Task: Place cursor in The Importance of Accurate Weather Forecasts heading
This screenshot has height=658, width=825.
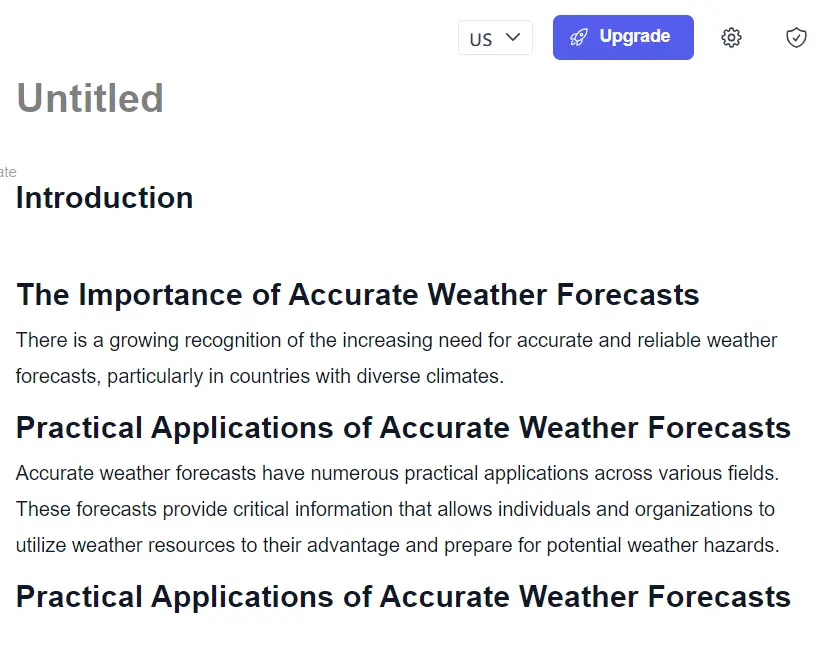Action: (x=358, y=294)
